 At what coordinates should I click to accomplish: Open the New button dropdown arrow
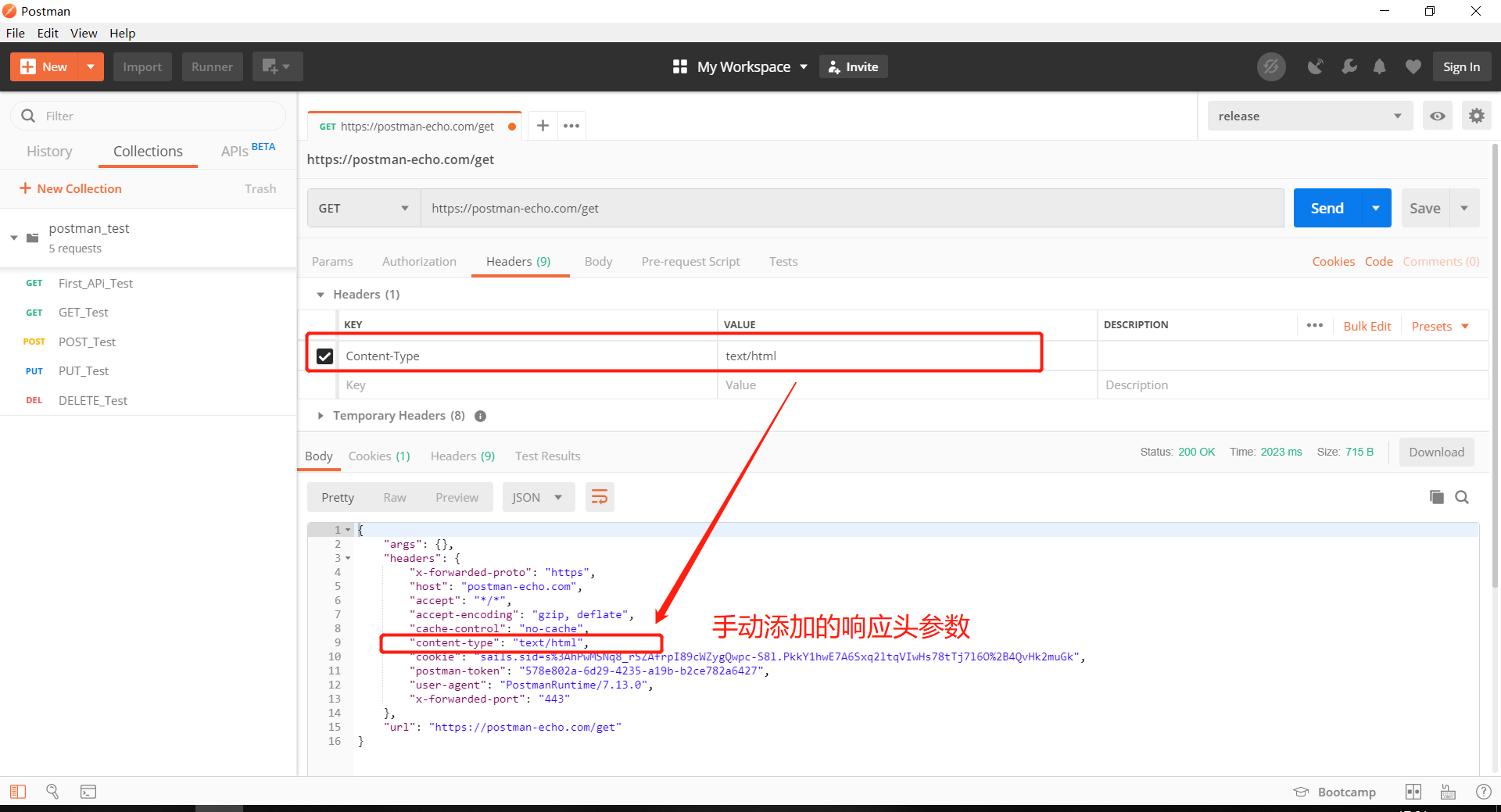click(91, 66)
